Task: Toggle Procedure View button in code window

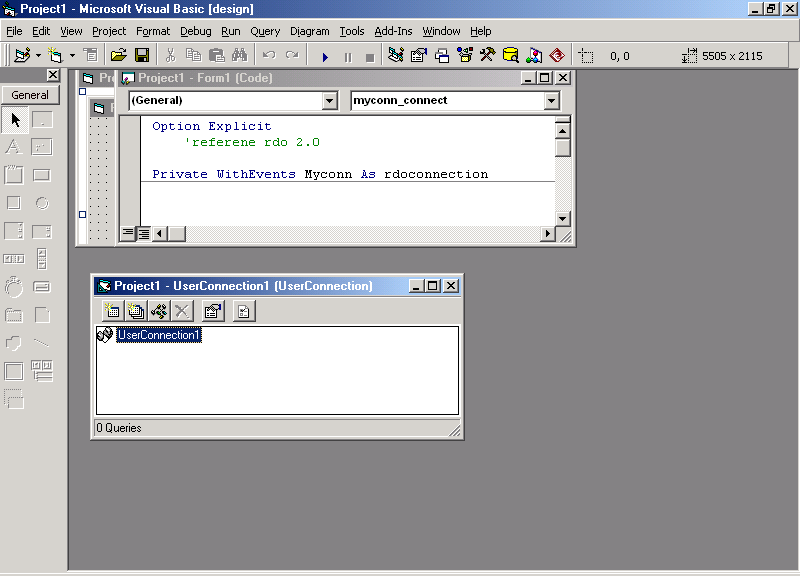Action: click(x=128, y=233)
